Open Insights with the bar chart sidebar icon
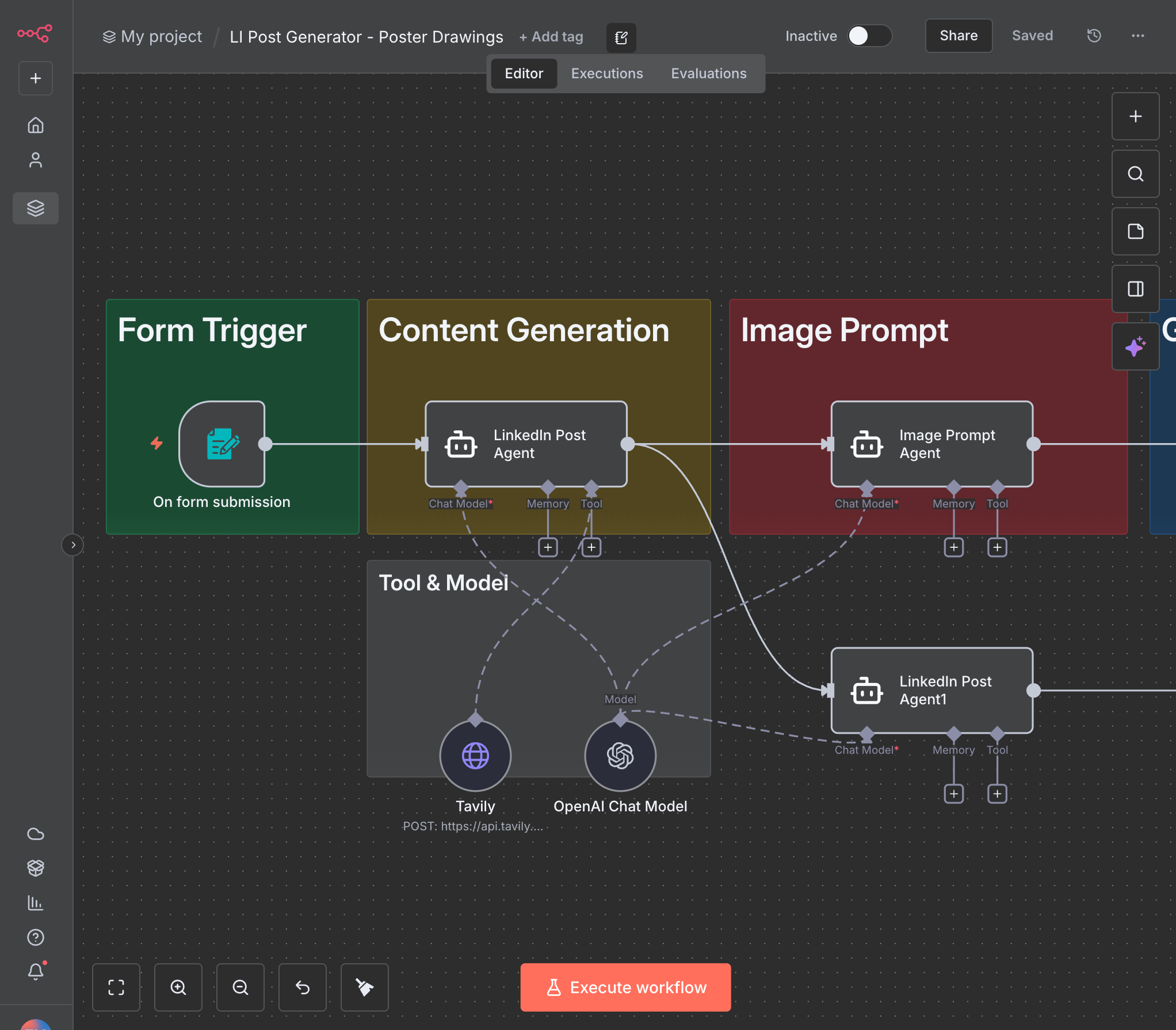This screenshot has height=1030, width=1176. click(36, 903)
